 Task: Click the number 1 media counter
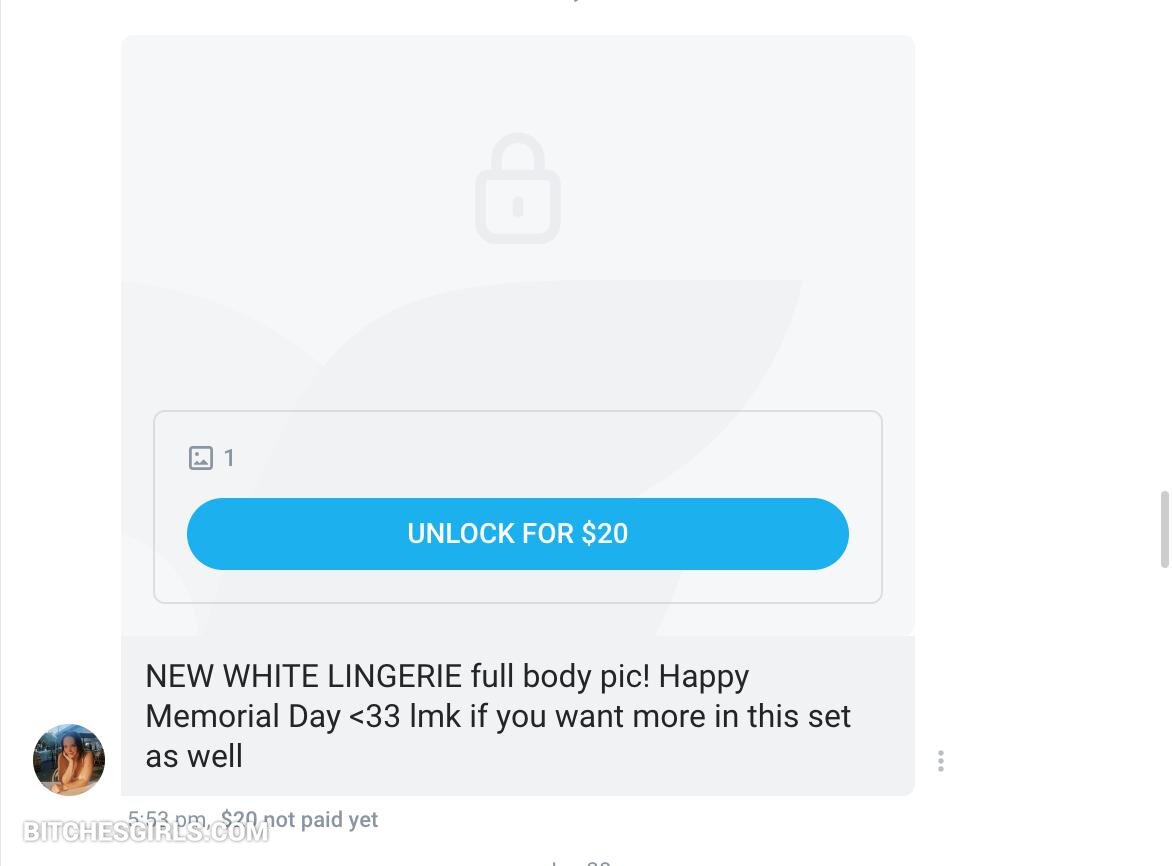(x=229, y=457)
